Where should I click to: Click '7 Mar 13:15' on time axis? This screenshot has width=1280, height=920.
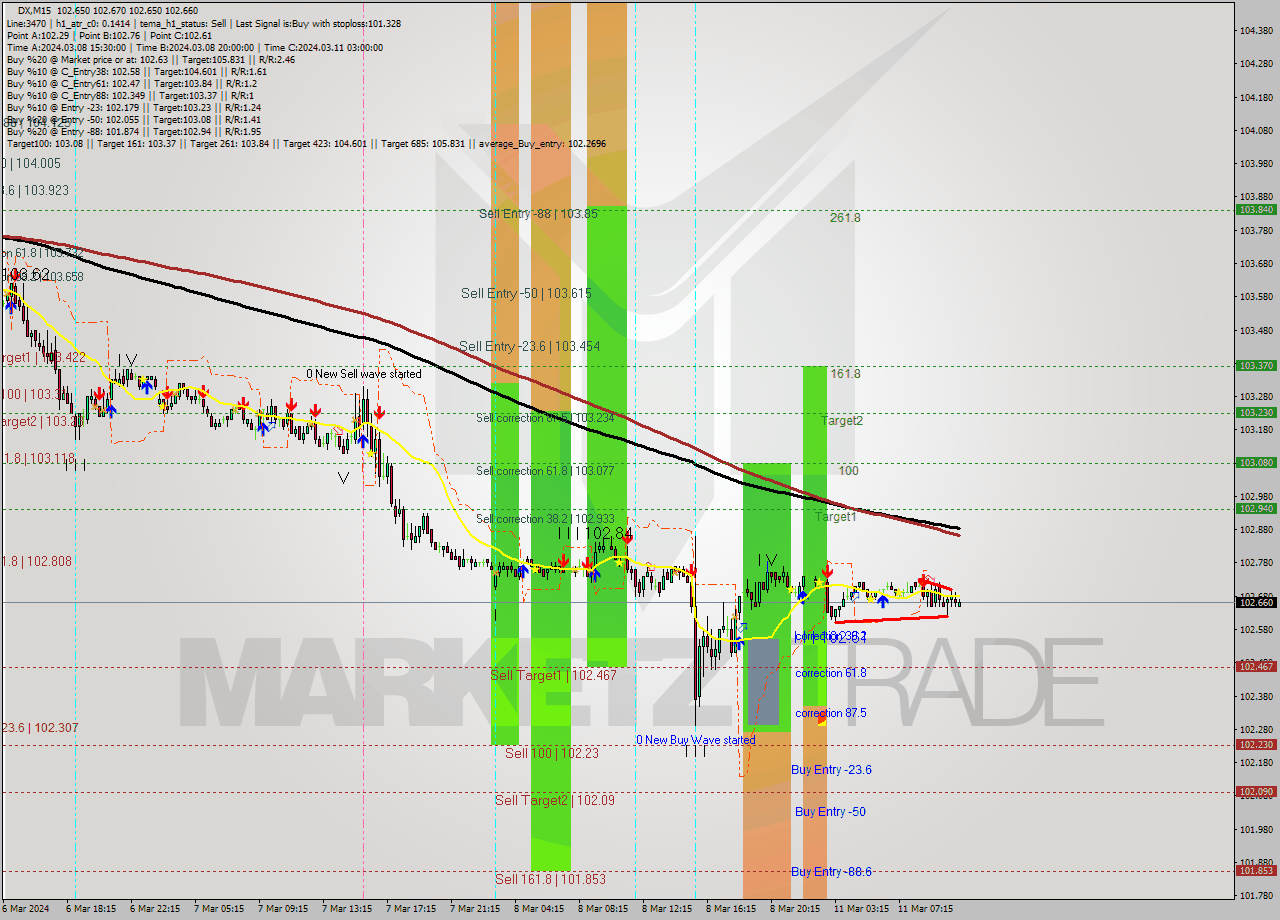pyautogui.click(x=345, y=909)
